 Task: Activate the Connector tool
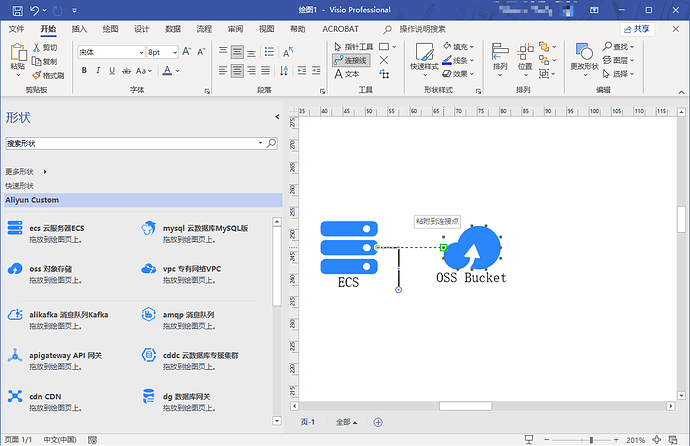[351, 60]
